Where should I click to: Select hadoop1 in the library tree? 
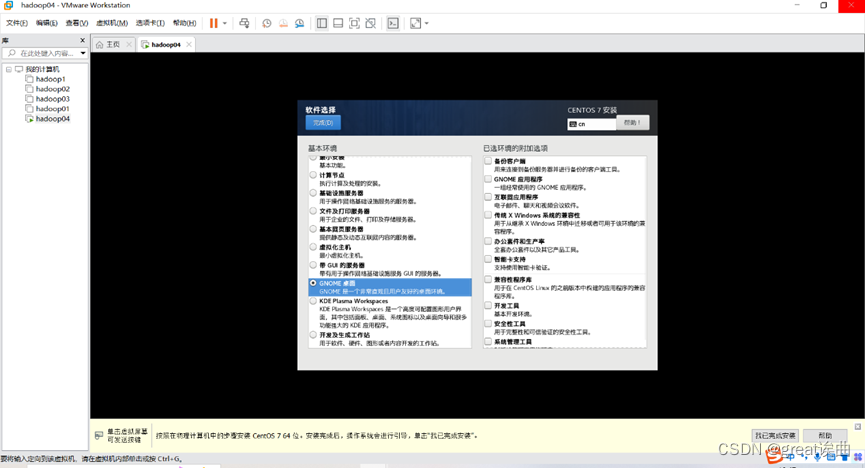(50, 79)
